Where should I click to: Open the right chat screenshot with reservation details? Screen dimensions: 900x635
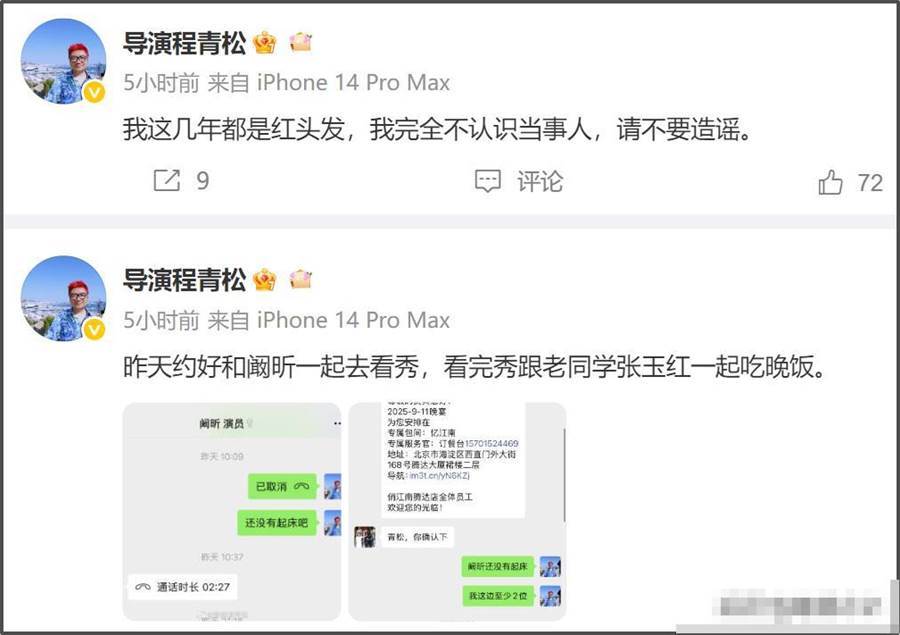pos(457,512)
